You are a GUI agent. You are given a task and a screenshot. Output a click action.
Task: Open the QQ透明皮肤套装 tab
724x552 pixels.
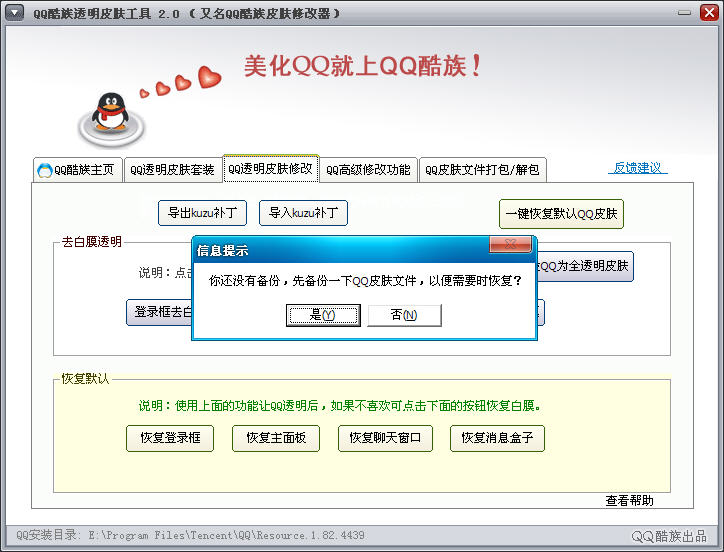coord(172,170)
